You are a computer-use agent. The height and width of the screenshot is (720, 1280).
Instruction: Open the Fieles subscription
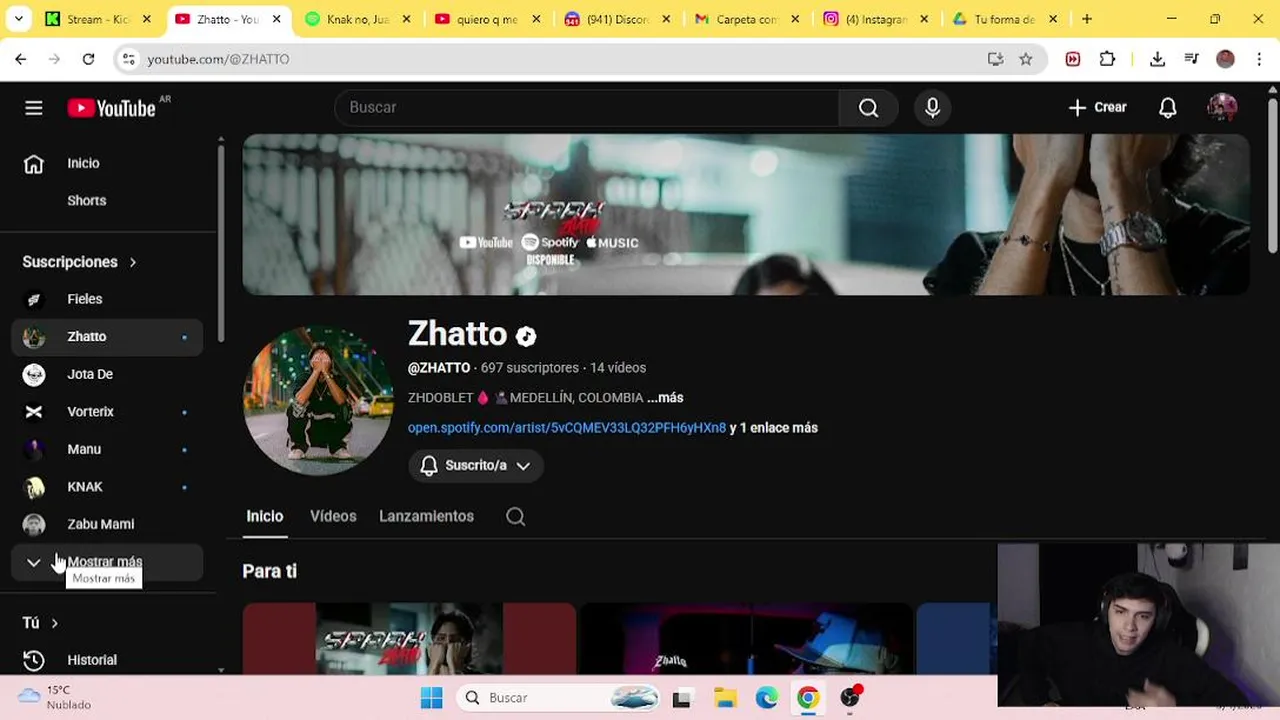pos(107,299)
